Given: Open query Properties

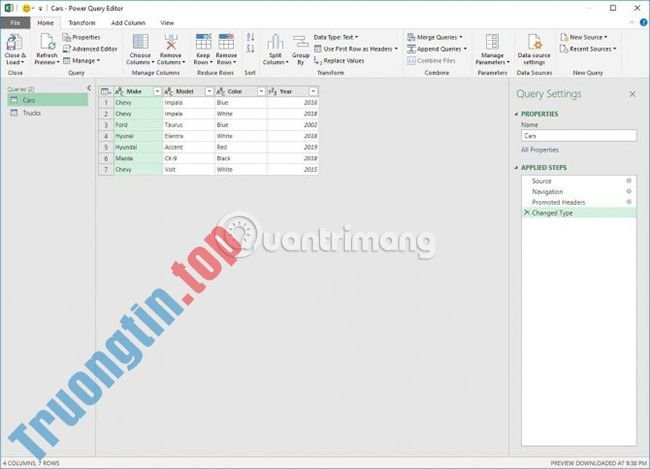Looking at the screenshot, I should [x=81, y=37].
